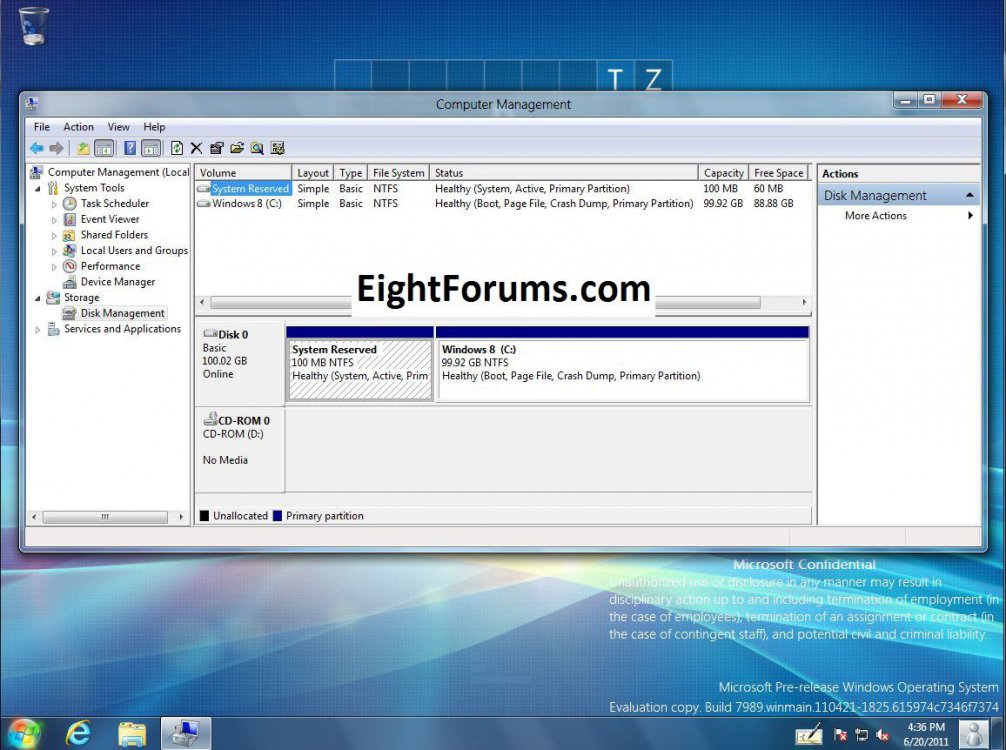
Task: Sort by the Free Space column header
Action: (x=778, y=173)
